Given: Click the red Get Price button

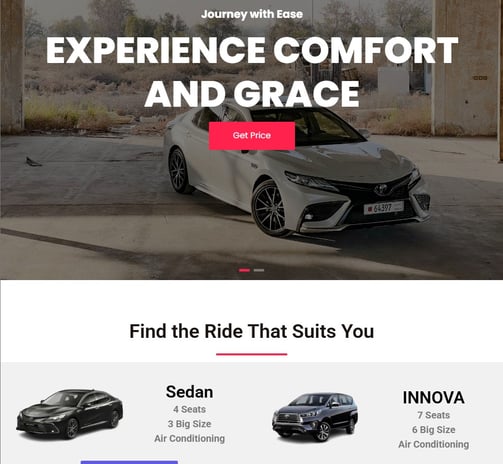Looking at the screenshot, I should tap(252, 136).
